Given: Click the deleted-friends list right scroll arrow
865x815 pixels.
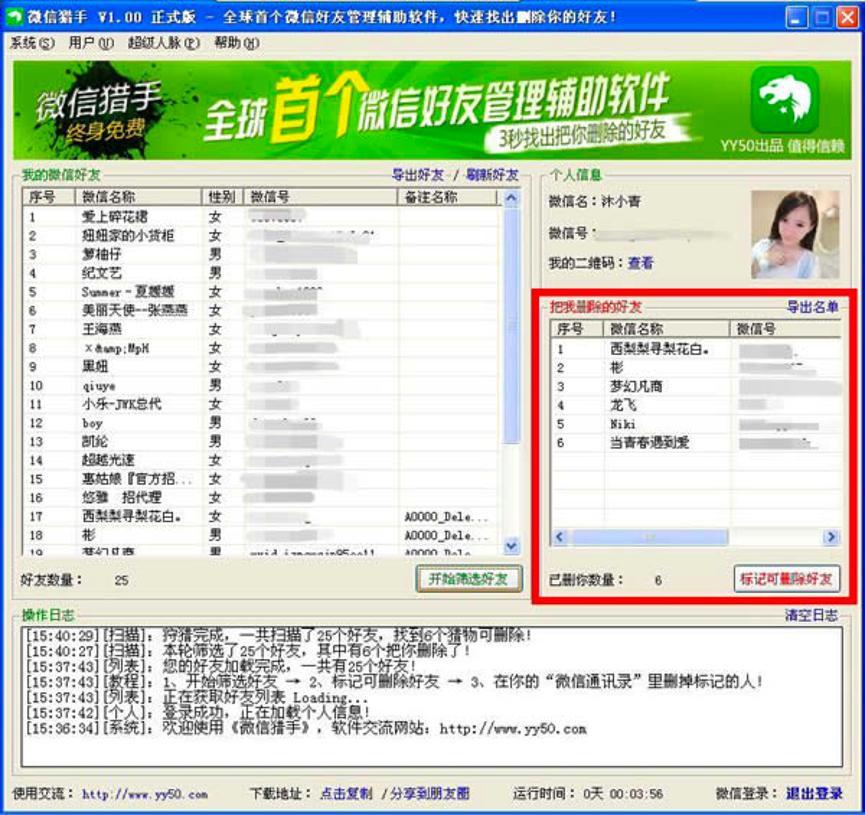Looking at the screenshot, I should [831, 537].
